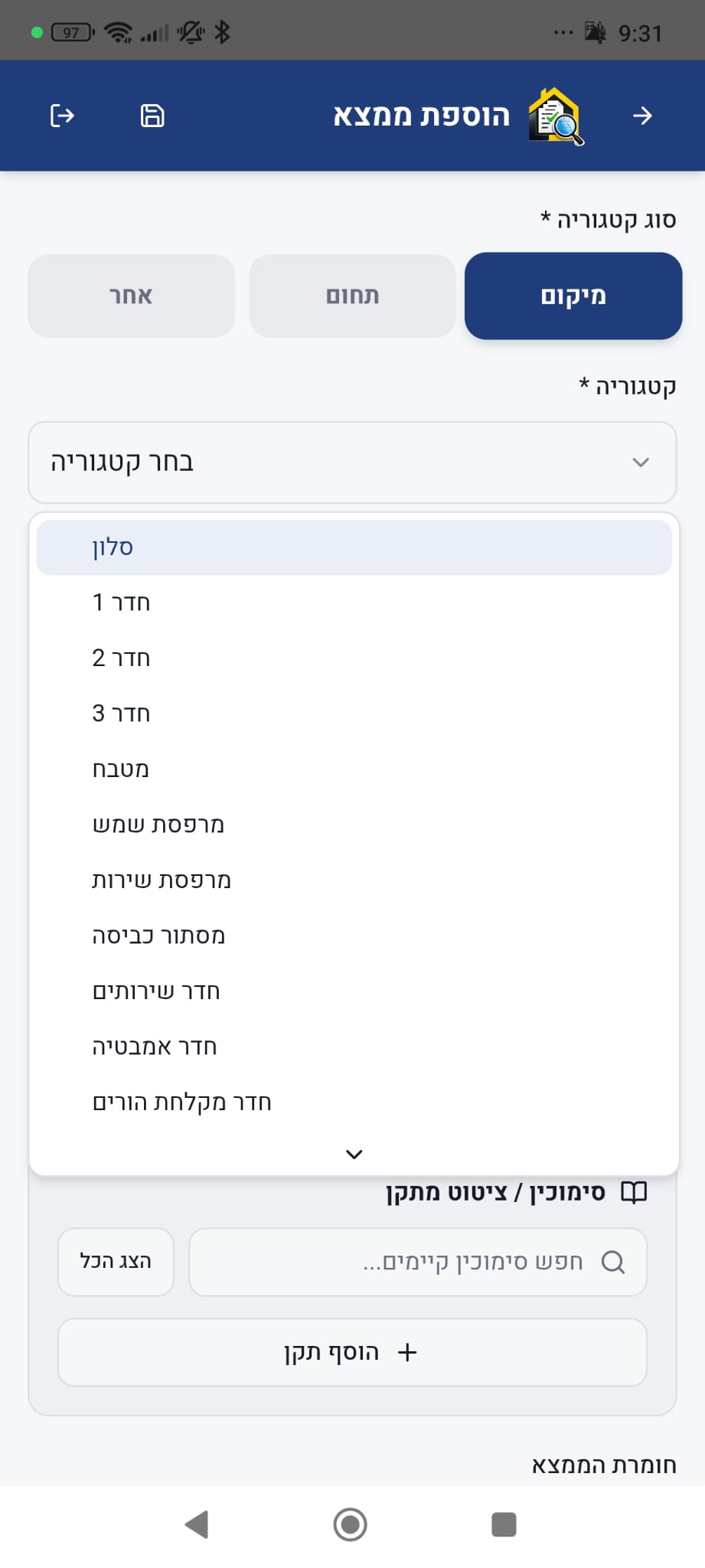Select the אחר category type

[x=131, y=296]
